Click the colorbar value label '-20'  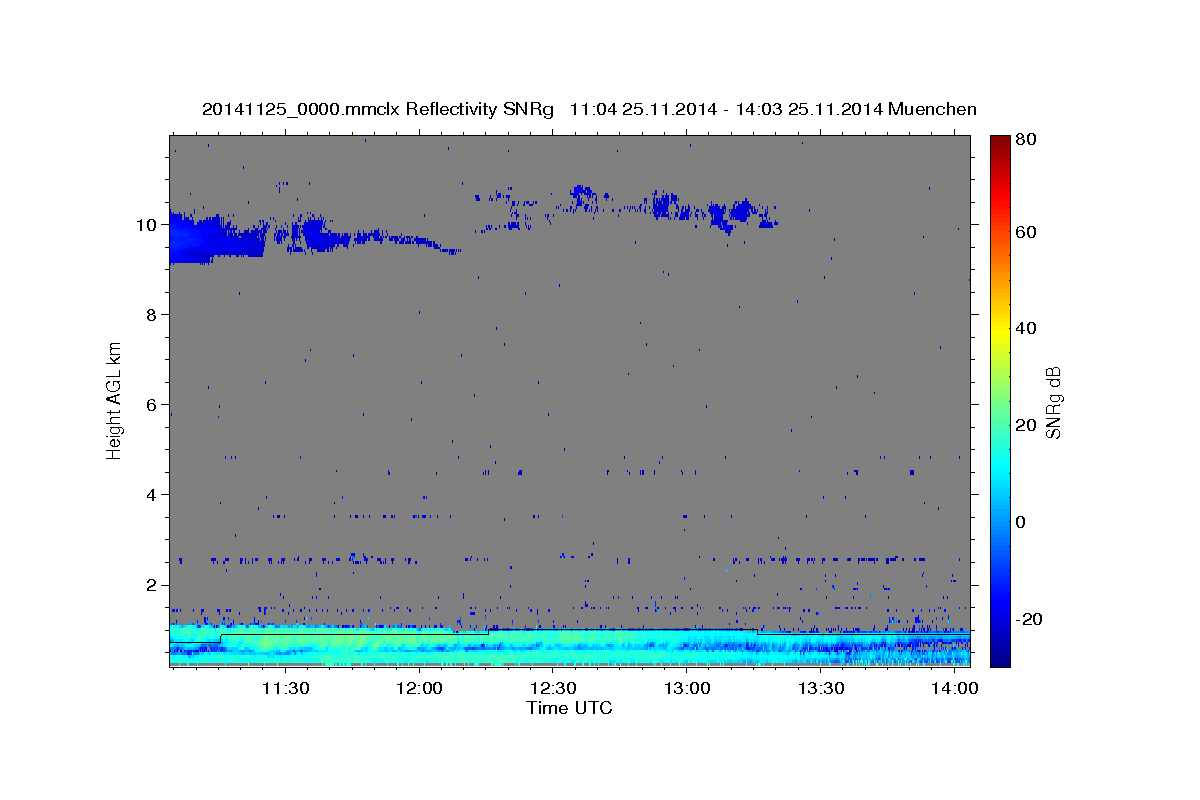(1028, 619)
